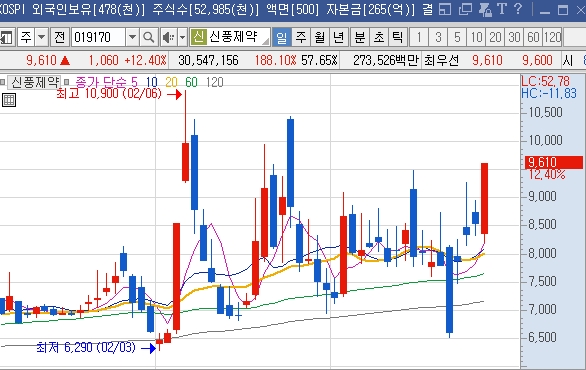Click the volume value 30,547,156

tap(208, 60)
